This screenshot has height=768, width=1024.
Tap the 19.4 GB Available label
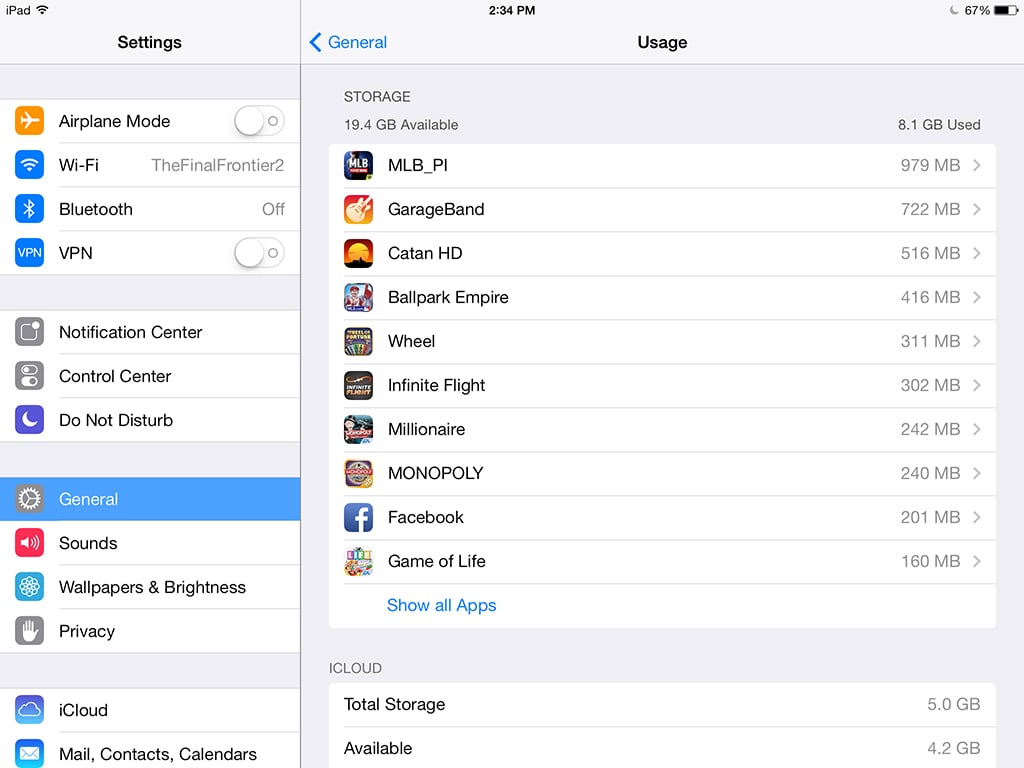[x=401, y=125]
